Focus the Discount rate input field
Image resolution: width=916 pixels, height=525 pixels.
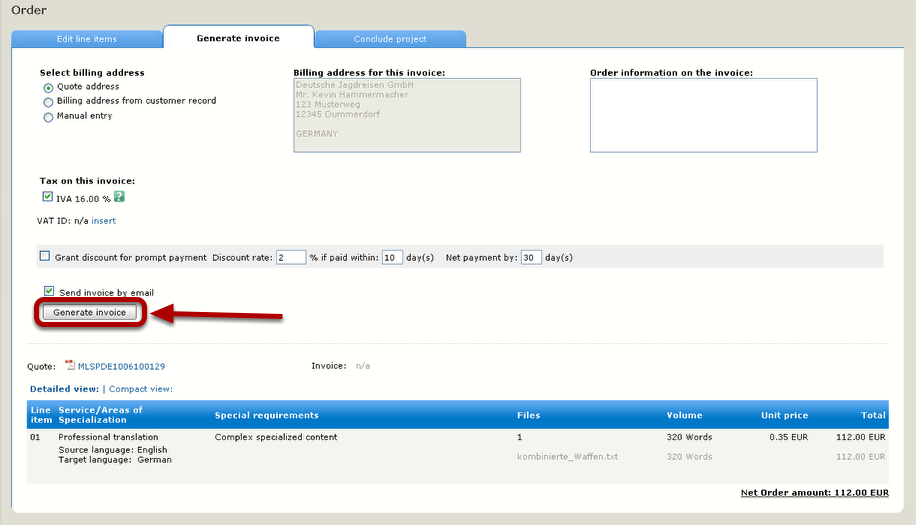tap(291, 258)
